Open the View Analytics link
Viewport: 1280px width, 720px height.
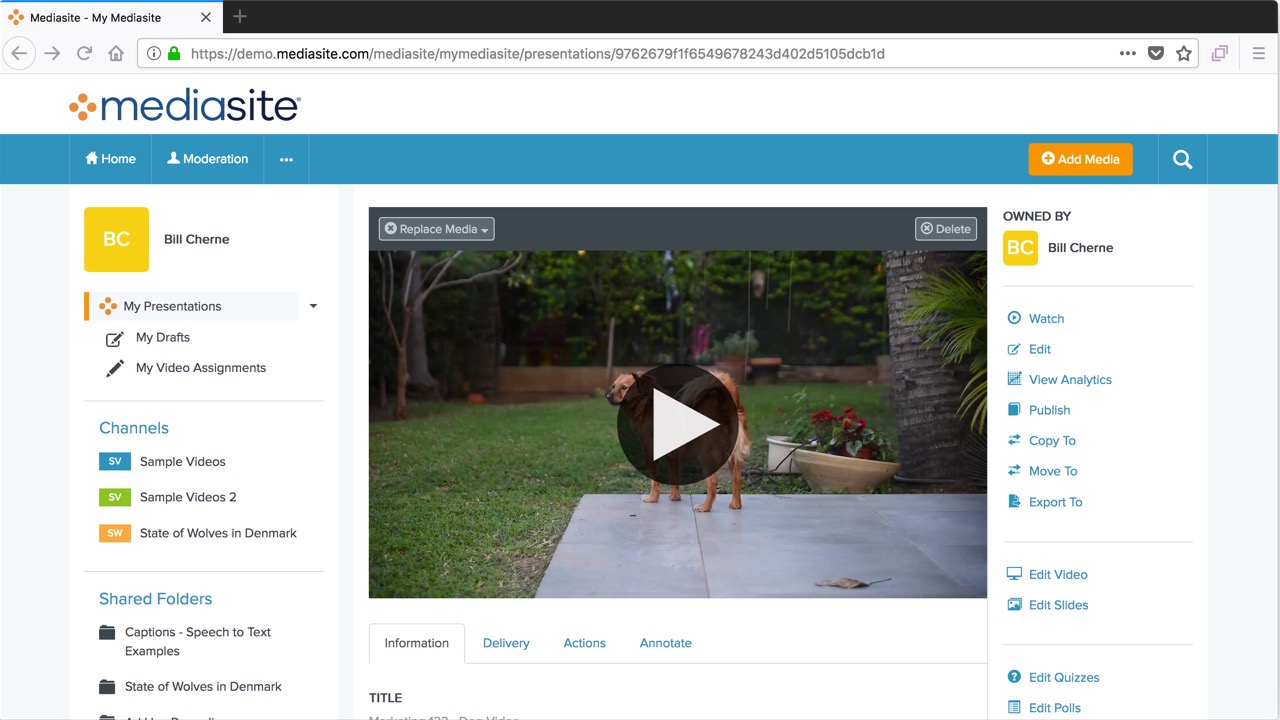coord(1070,379)
